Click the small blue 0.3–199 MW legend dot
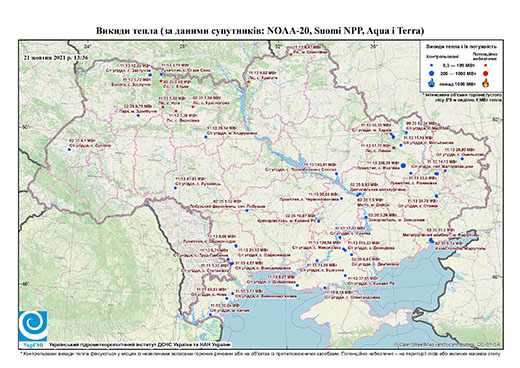 [432, 65]
